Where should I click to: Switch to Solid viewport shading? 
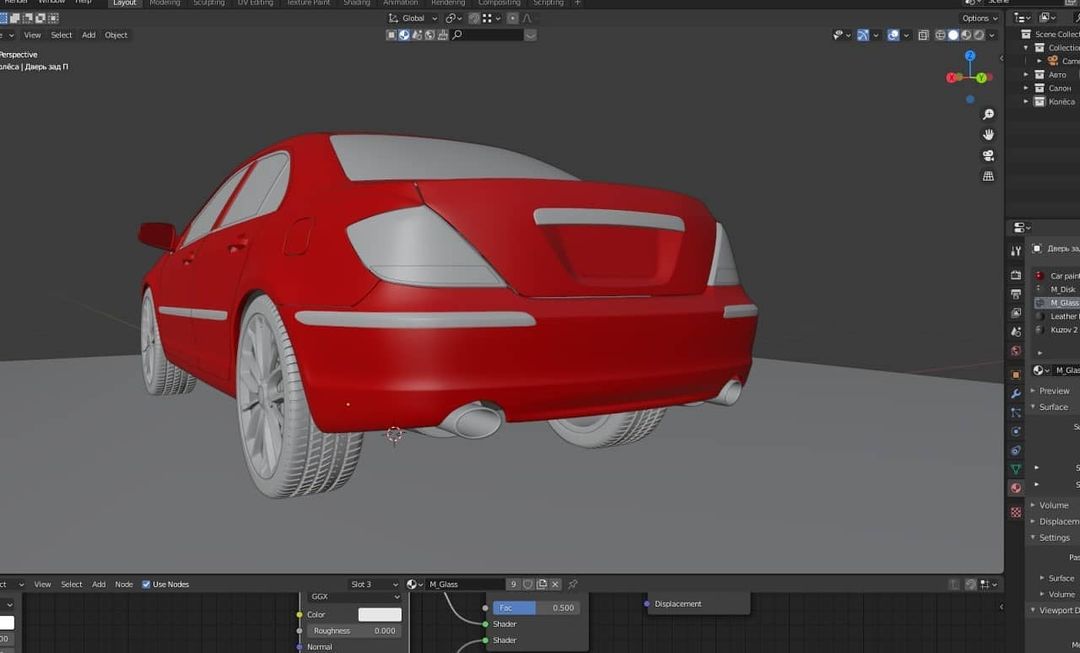953,35
